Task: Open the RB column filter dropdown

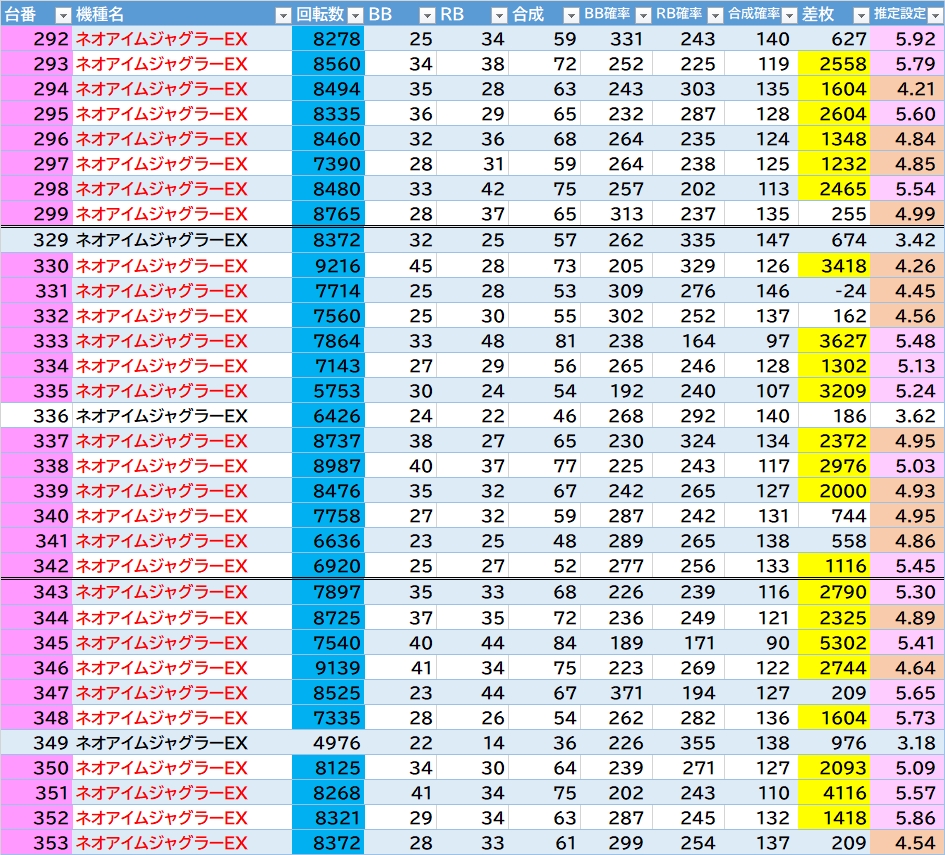Action: (x=499, y=15)
